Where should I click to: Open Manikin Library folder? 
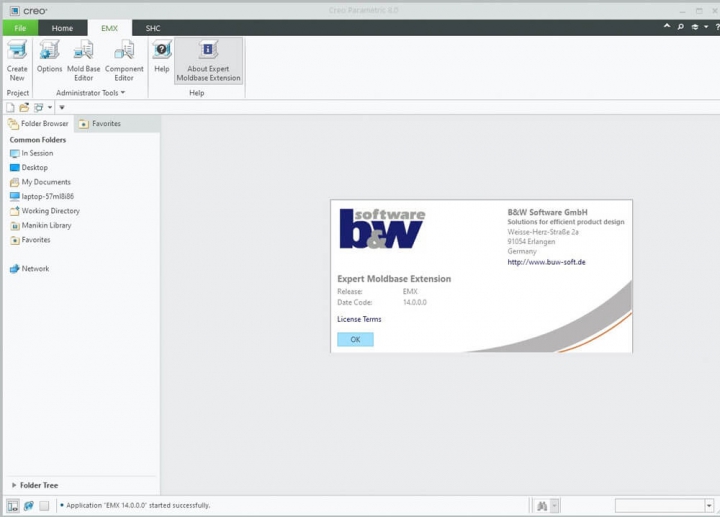coord(41,225)
